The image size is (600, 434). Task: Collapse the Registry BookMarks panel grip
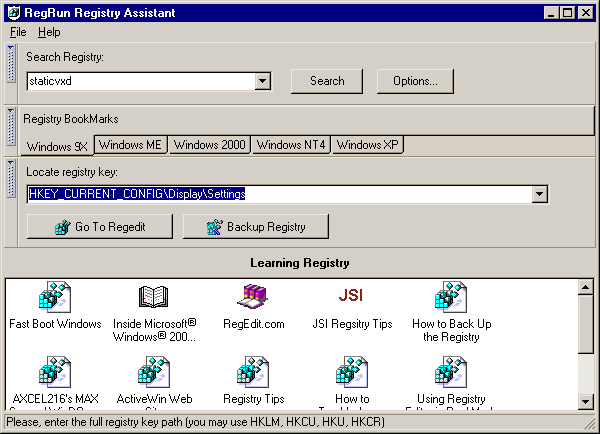pyautogui.click(x=11, y=127)
